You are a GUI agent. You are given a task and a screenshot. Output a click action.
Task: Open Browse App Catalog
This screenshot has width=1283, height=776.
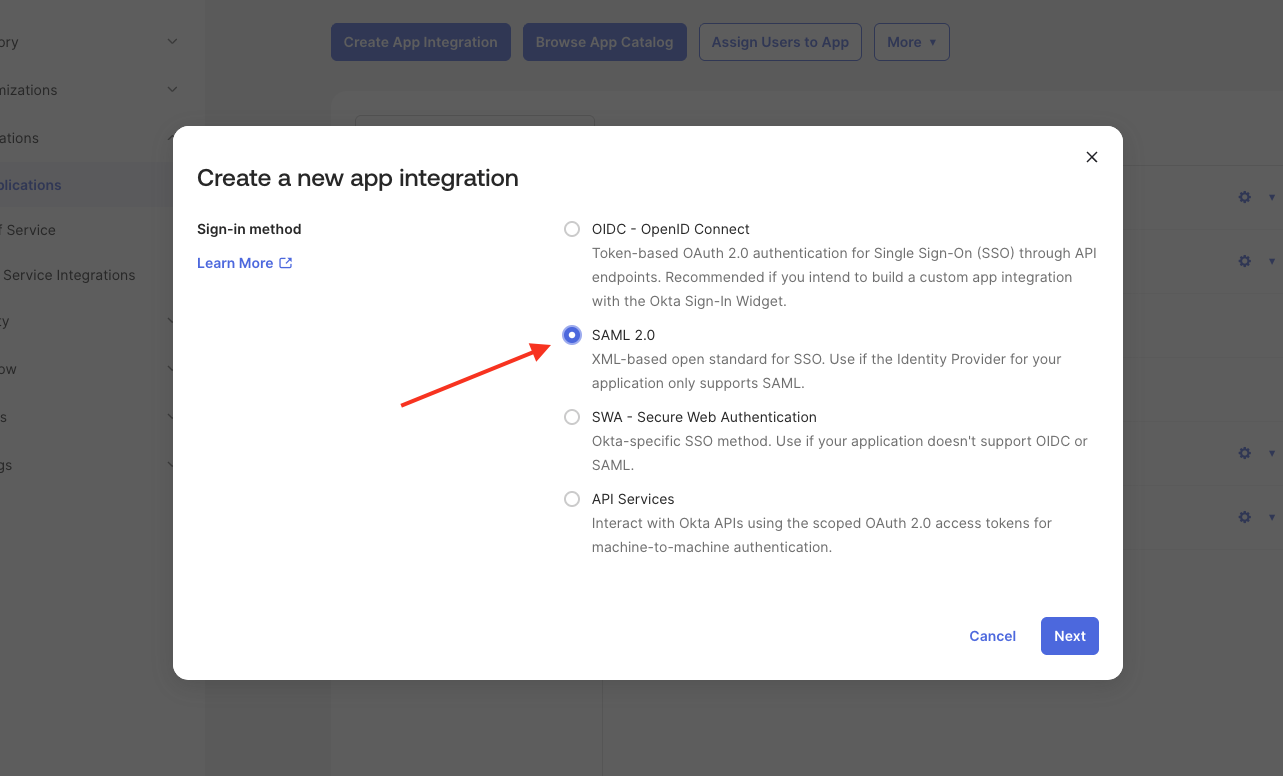point(605,42)
